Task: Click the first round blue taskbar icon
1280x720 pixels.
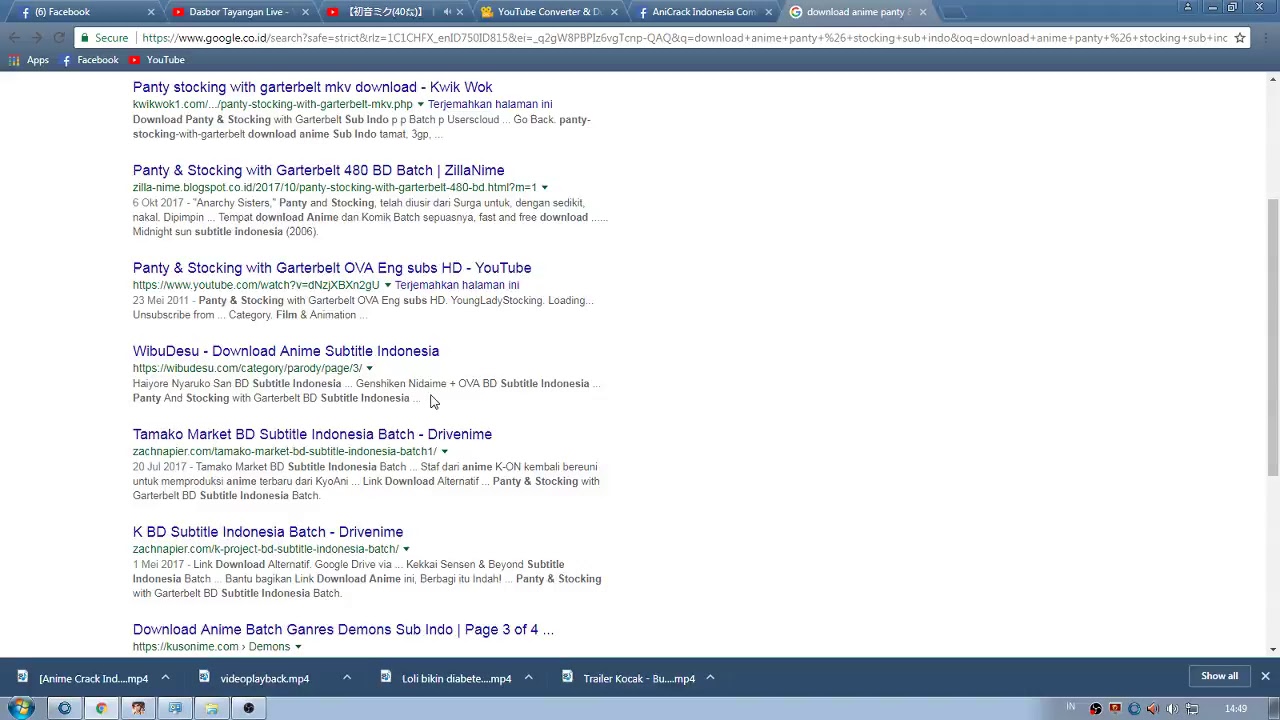Action: pyautogui.click(x=64, y=708)
